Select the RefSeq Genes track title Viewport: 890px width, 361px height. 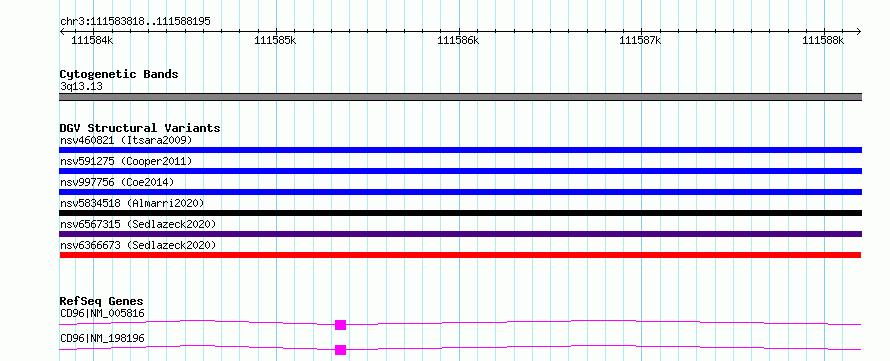tap(101, 301)
